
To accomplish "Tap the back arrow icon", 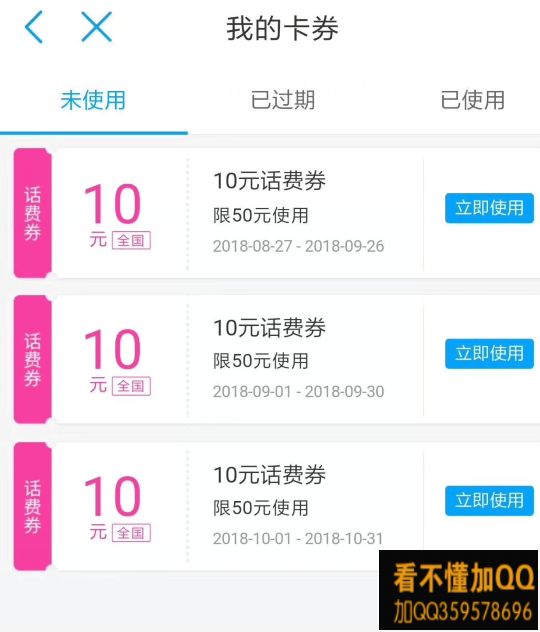I will coord(34,27).
